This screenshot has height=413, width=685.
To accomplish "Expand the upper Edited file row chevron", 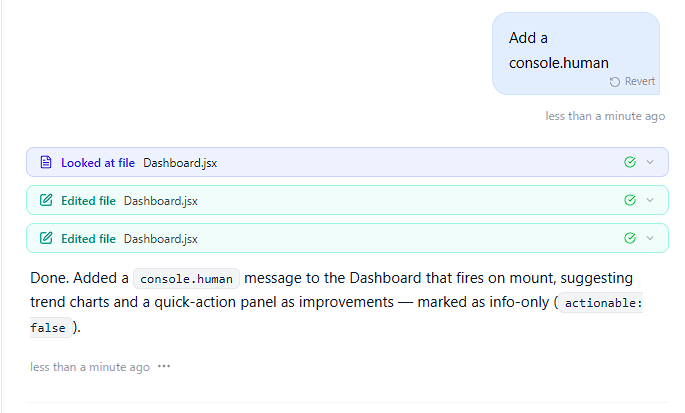I will (650, 201).
